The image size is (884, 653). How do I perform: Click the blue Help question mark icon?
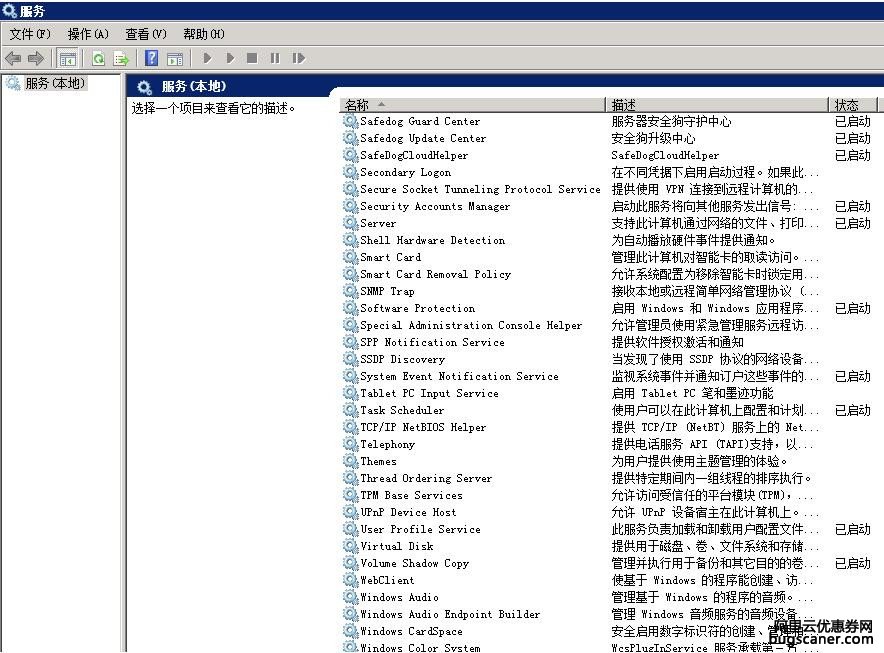[x=152, y=58]
